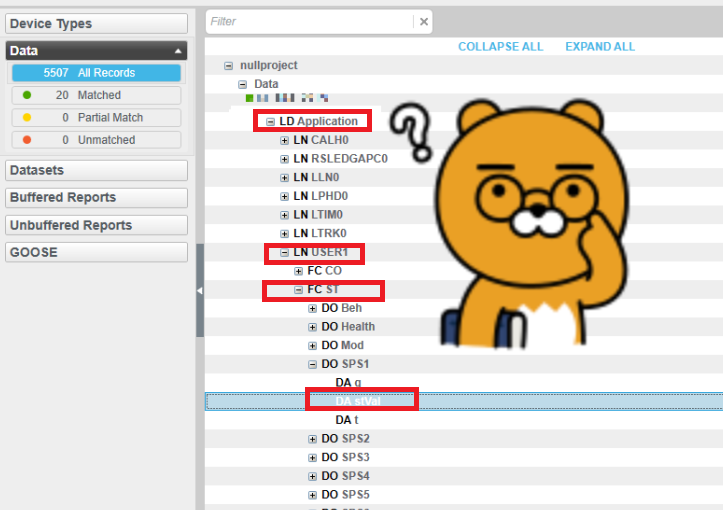Select the 5507 All Records filter
The width and height of the screenshot is (723, 510).
click(x=96, y=73)
